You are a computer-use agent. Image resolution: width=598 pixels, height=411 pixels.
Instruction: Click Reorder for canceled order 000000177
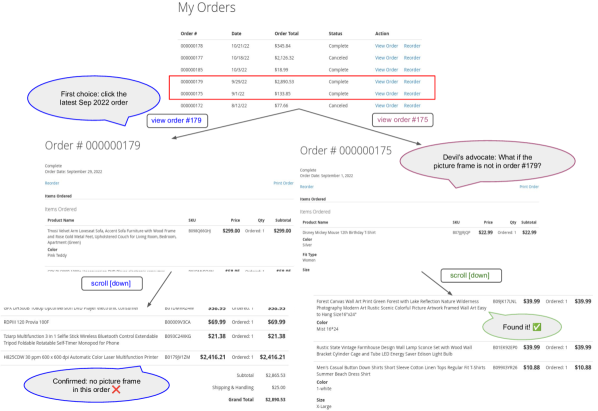[412, 58]
